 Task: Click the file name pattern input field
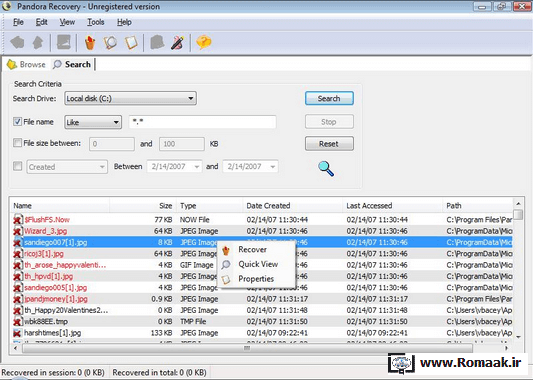pyautogui.click(x=203, y=122)
